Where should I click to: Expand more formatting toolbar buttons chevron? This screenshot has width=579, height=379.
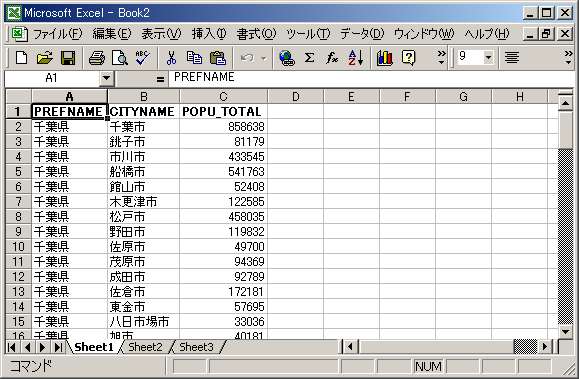[x=568, y=58]
